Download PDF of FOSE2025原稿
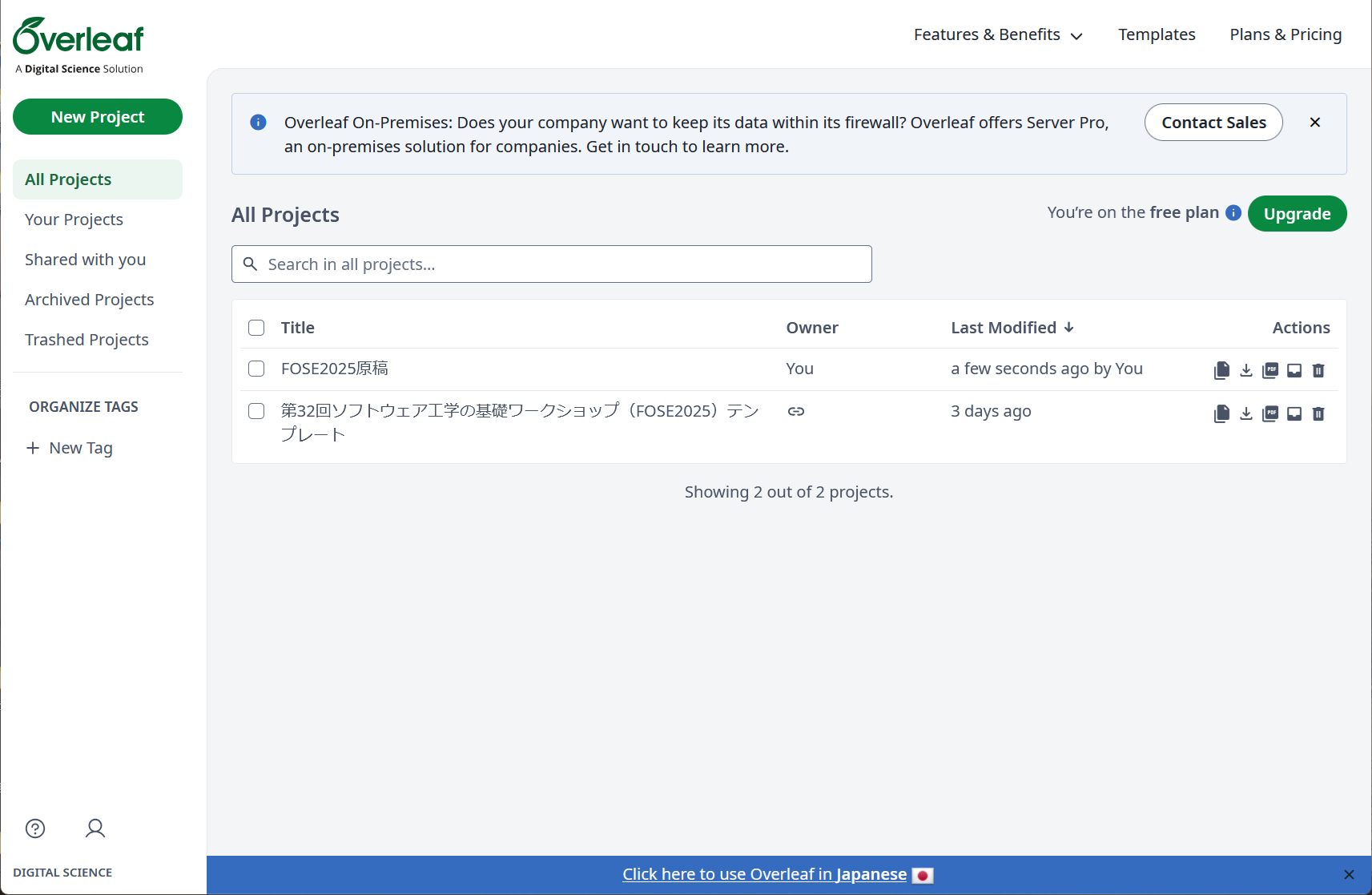The height and width of the screenshot is (895, 1372). coord(1270,370)
